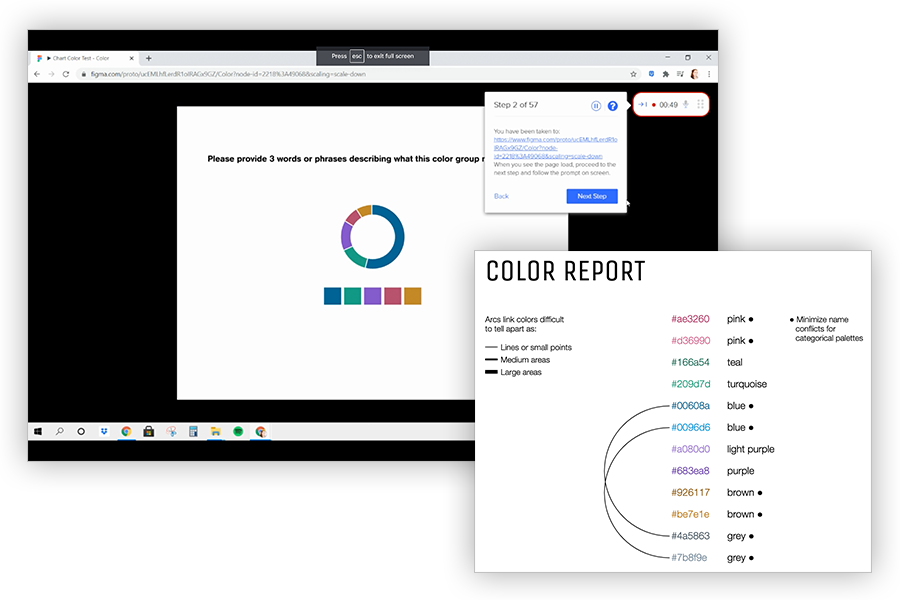Select the teal green swatch below chart
The width and height of the screenshot is (900, 600).
pos(352,296)
